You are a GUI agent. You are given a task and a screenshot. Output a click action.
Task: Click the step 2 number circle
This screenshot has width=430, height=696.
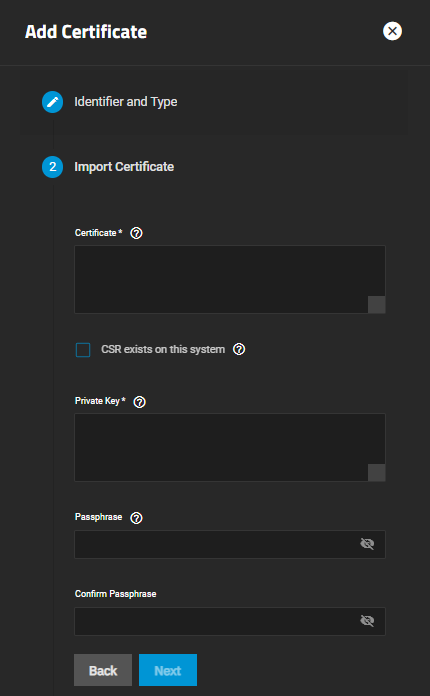pyautogui.click(x=52, y=167)
